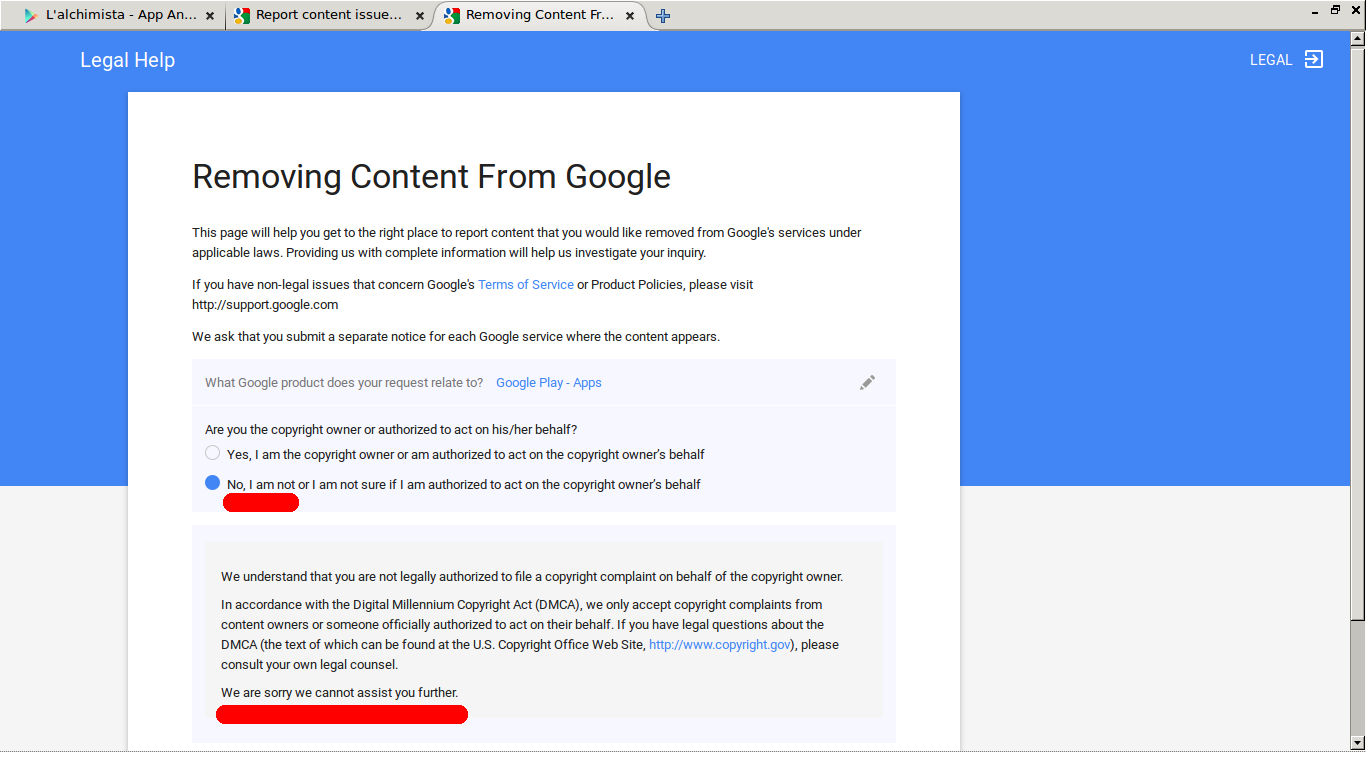The width and height of the screenshot is (1366, 768).
Task: Switch to the Report content issue tab
Action: 330,16
